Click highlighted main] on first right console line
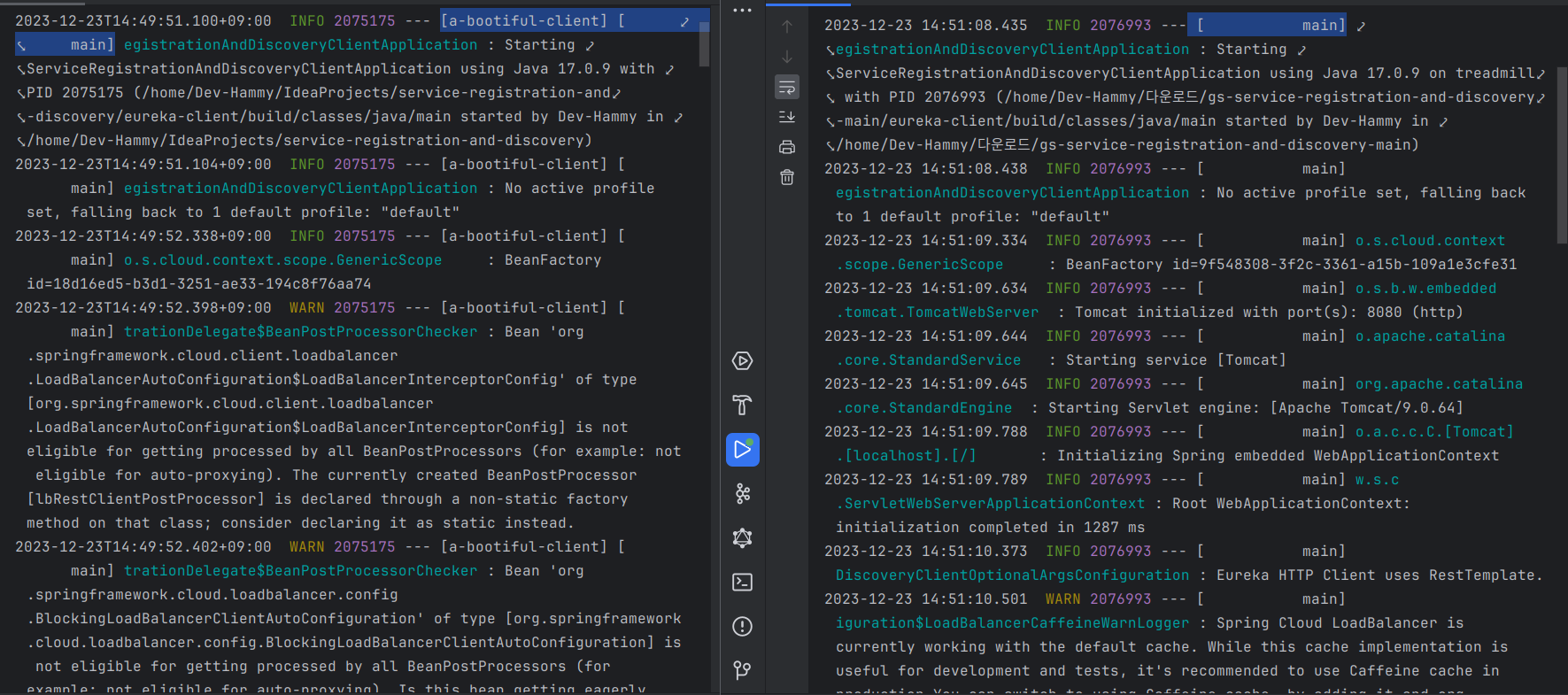This screenshot has width=1568, height=695. 1324,26
